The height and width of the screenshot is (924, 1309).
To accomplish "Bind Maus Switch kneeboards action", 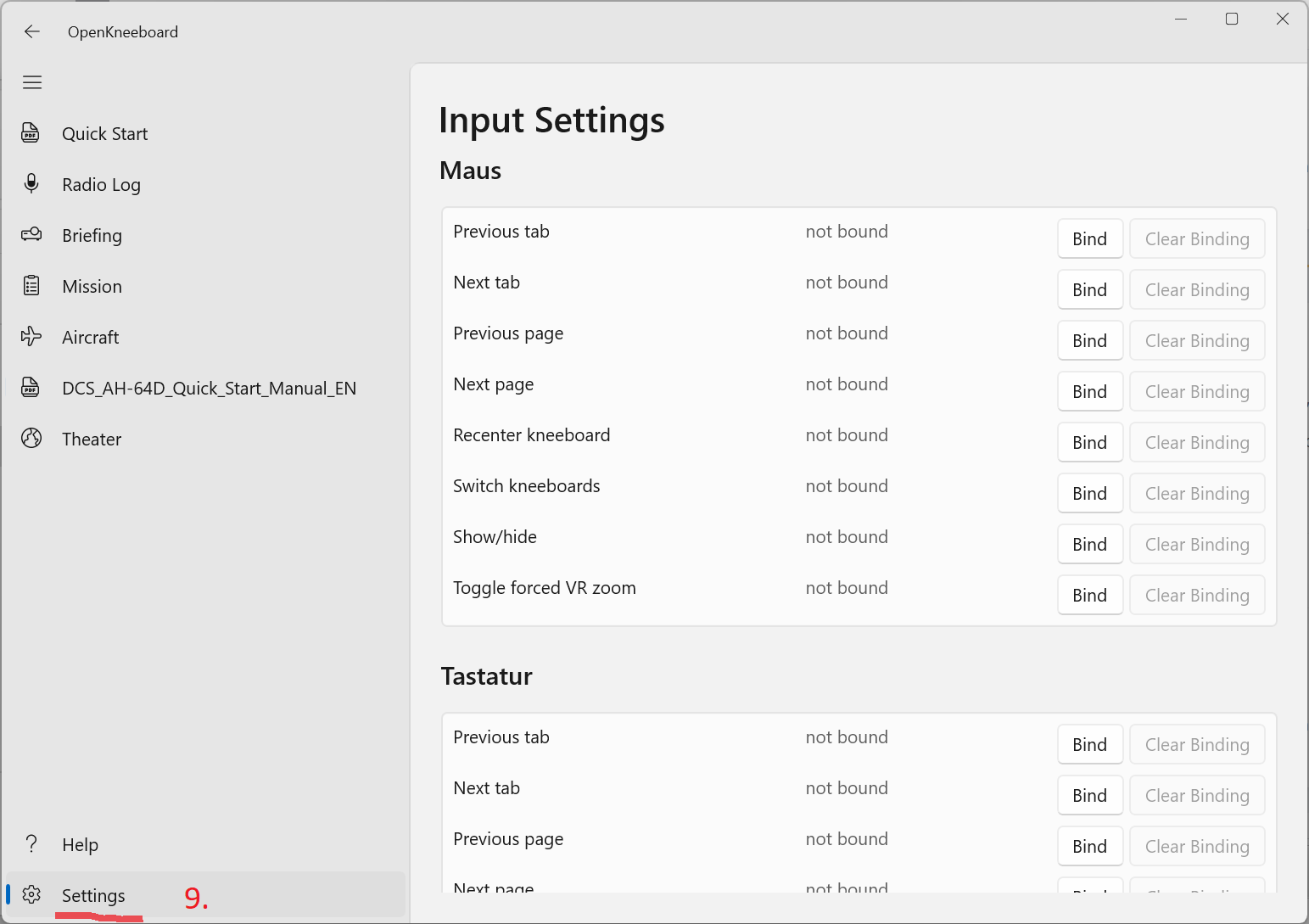I will pos(1090,493).
